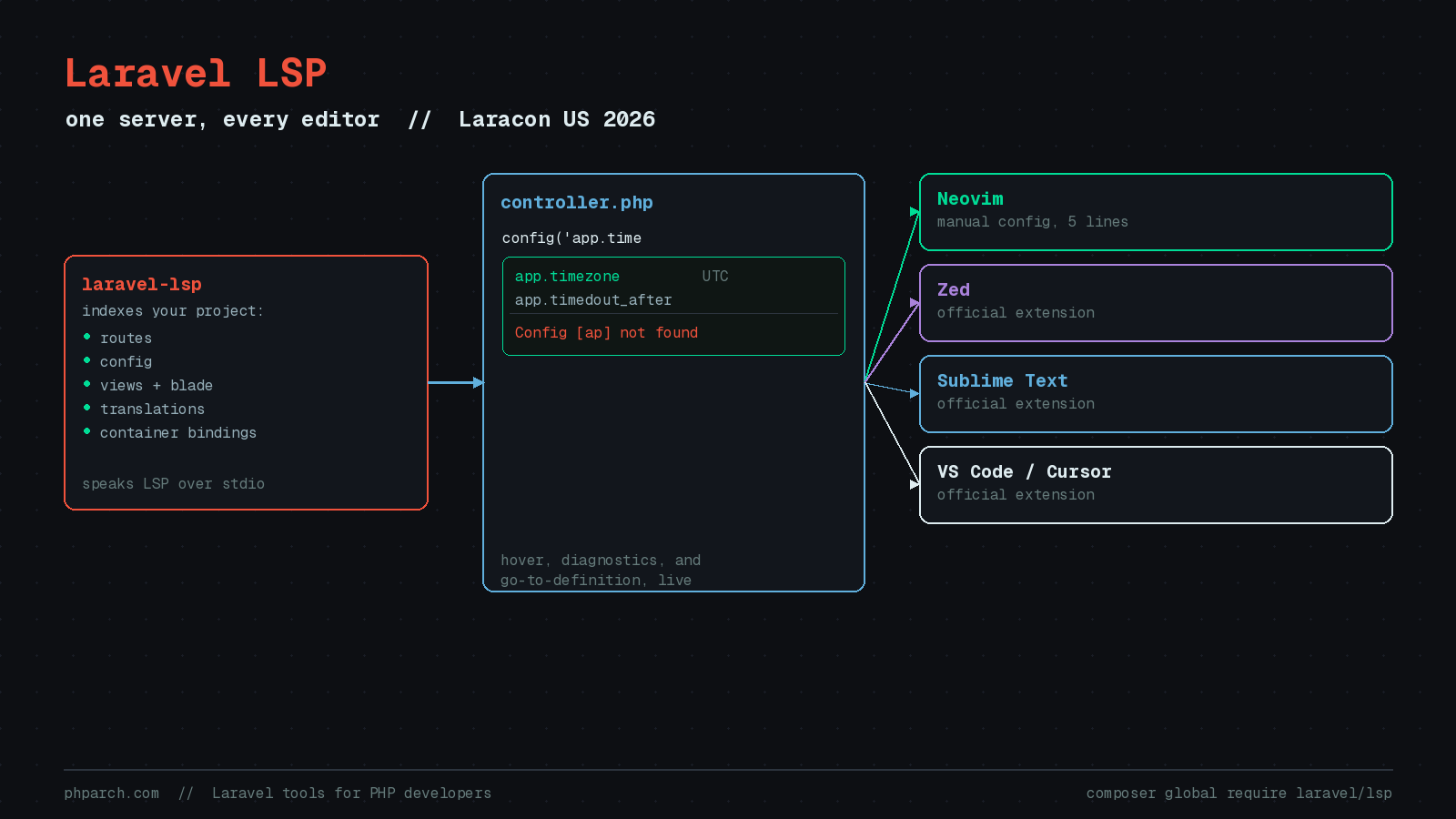Click 'composer global require laravel/lsp' command

[1239, 794]
